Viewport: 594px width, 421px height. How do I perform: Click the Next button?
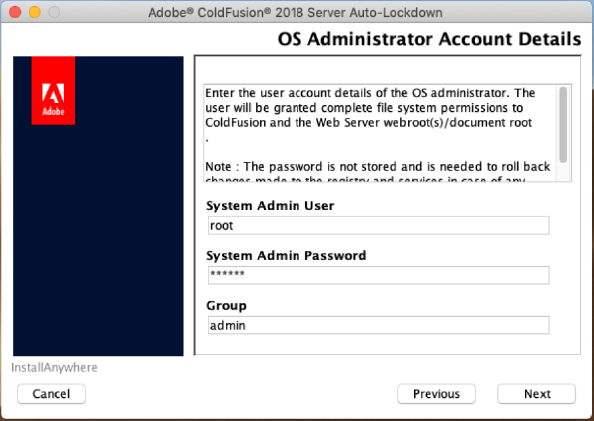point(536,394)
